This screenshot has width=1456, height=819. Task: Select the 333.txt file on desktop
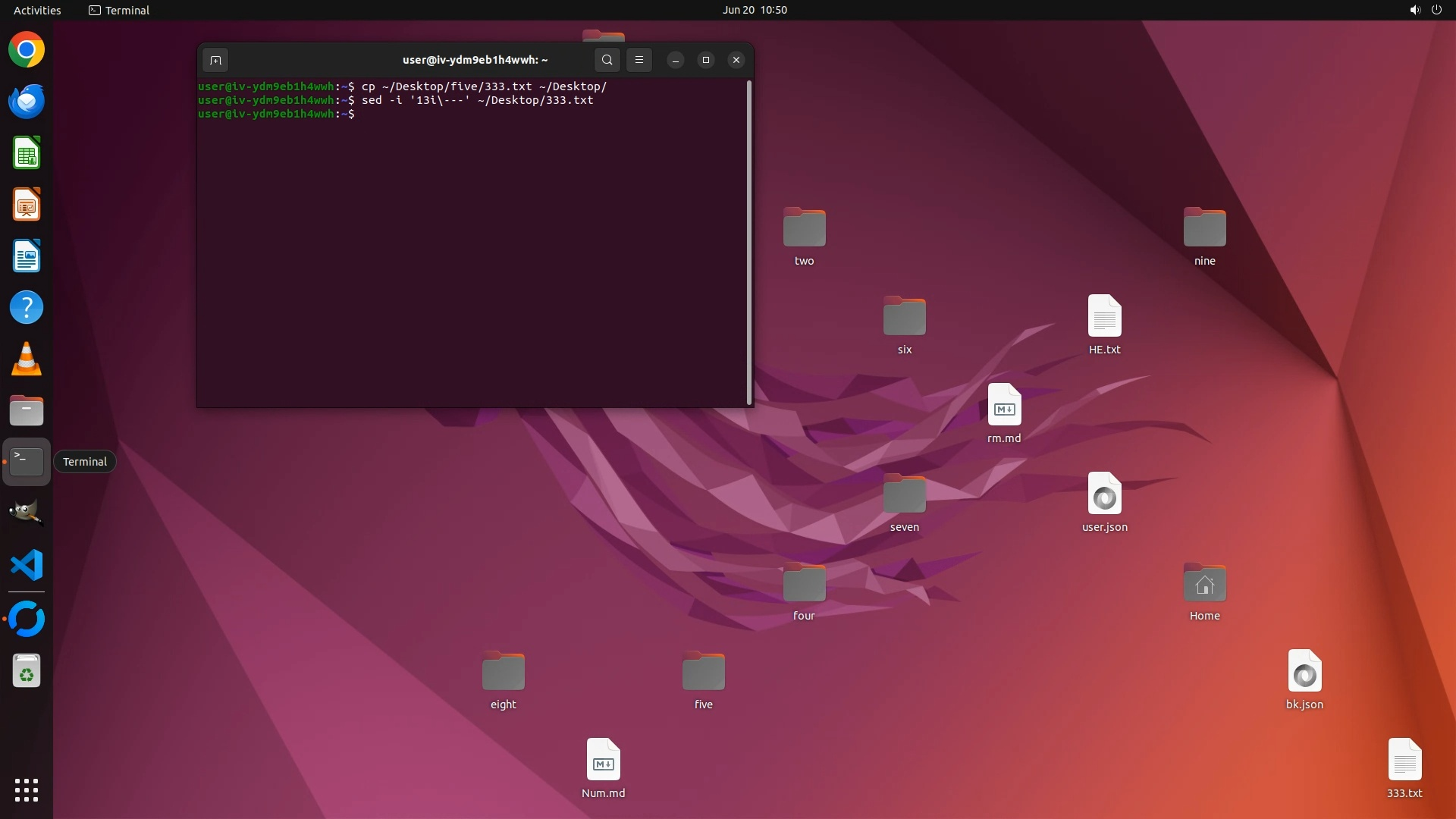pos(1404,761)
